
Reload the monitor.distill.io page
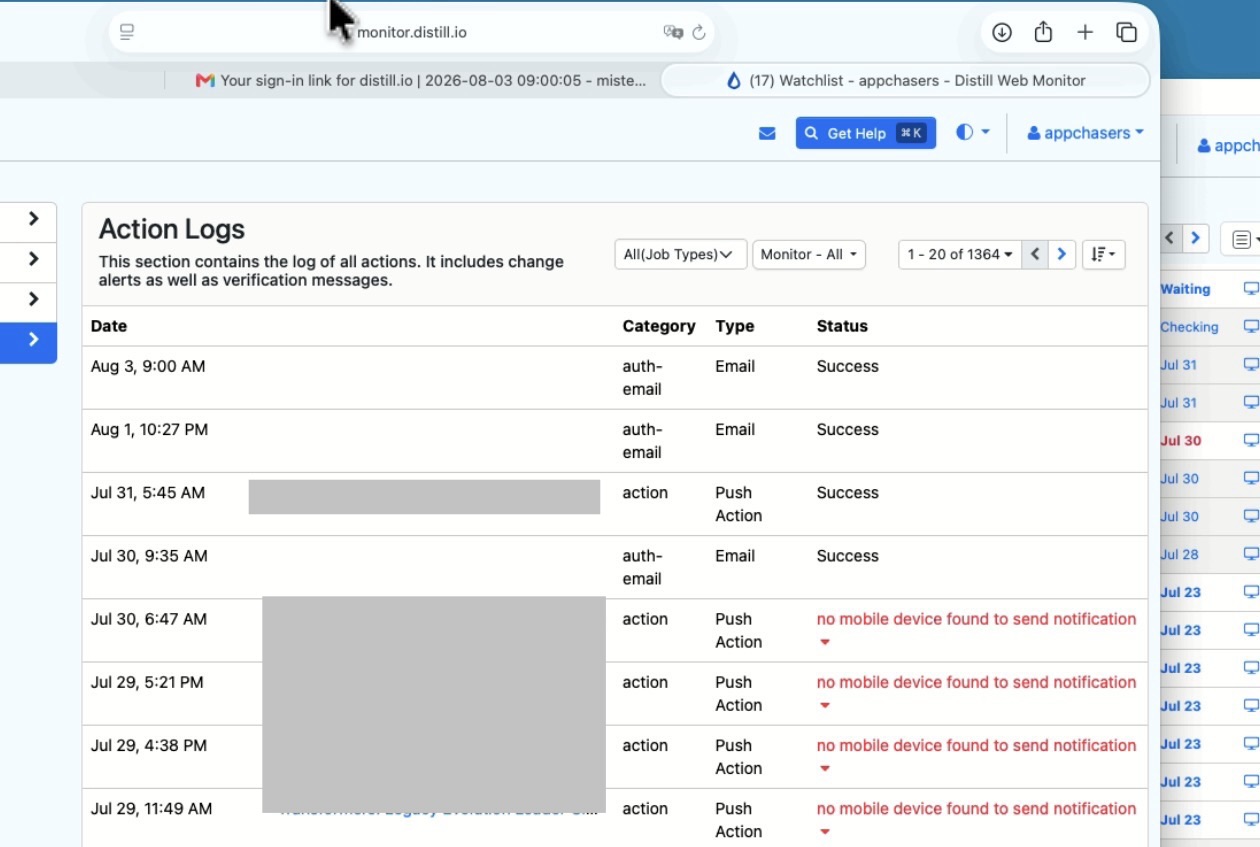coord(699,32)
